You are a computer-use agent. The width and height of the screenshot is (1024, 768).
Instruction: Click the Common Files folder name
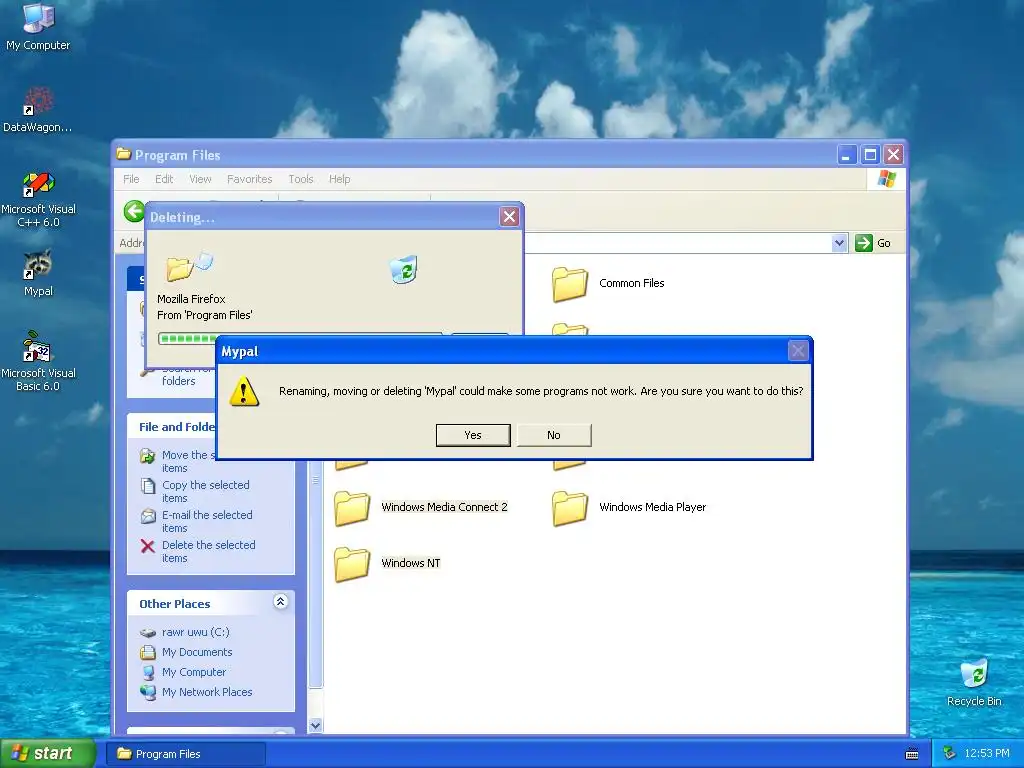pos(632,283)
